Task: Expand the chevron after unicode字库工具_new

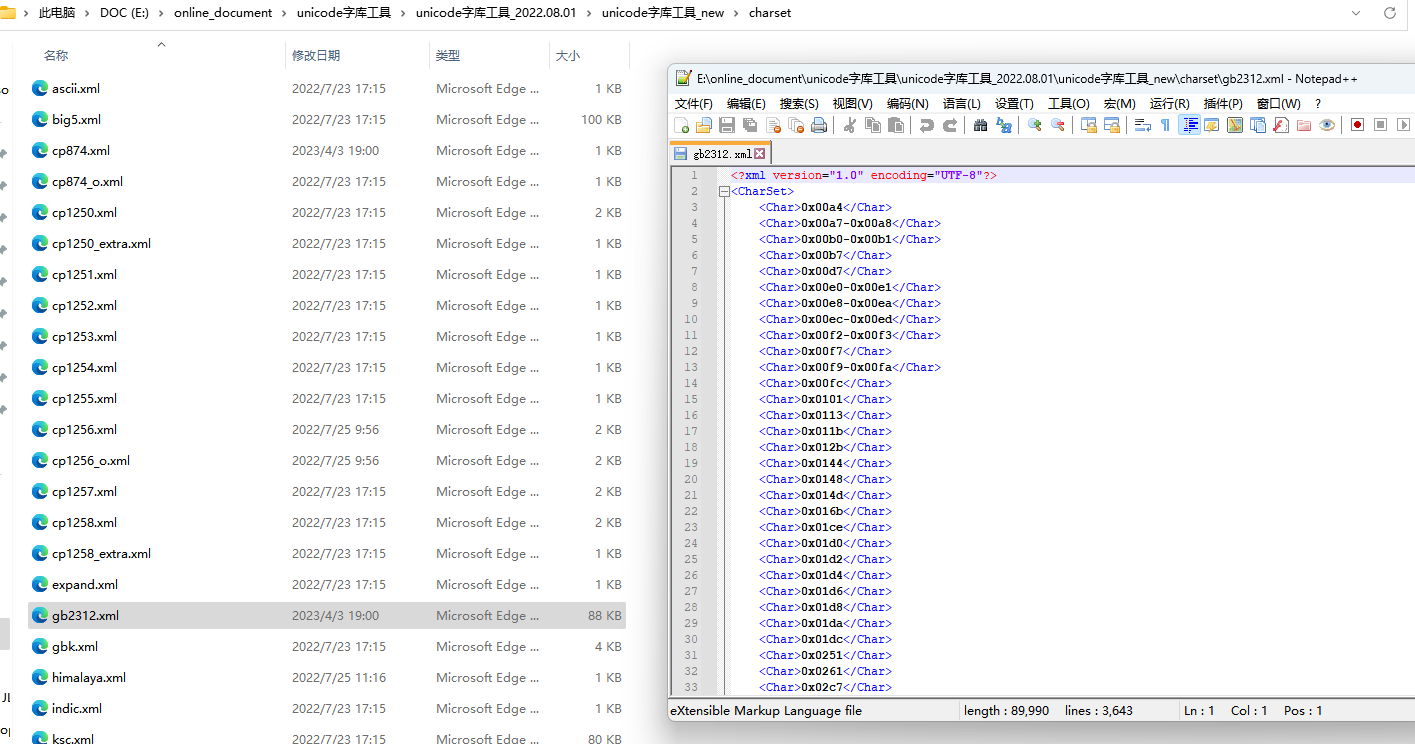Action: [x=737, y=13]
